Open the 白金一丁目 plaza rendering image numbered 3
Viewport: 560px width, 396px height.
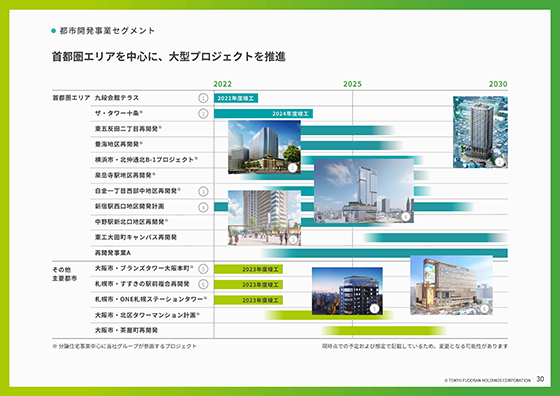click(264, 218)
